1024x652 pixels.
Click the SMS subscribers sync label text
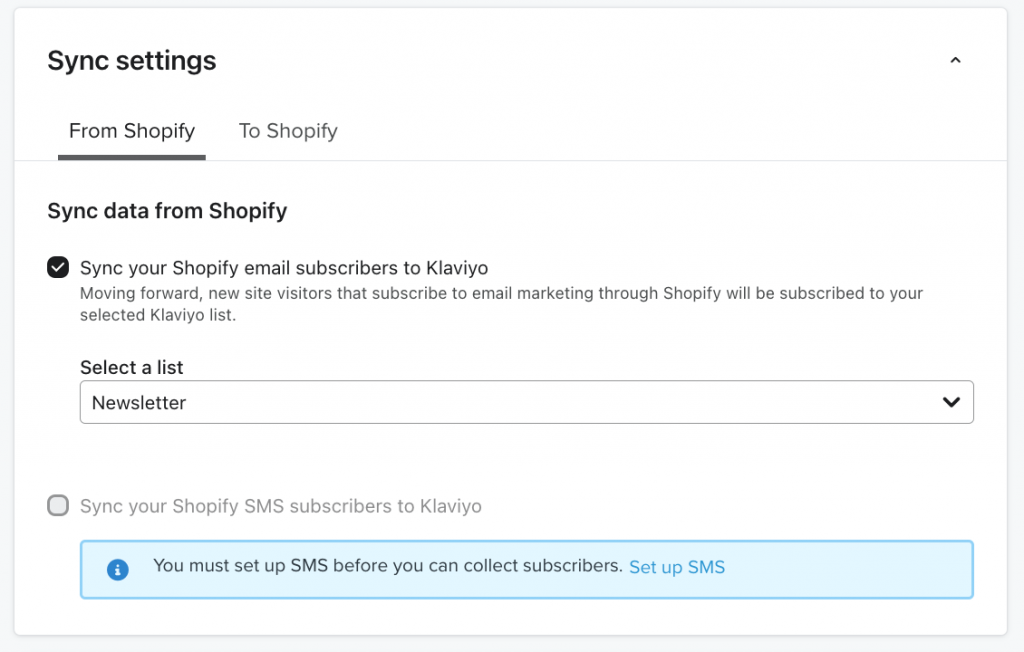click(281, 506)
